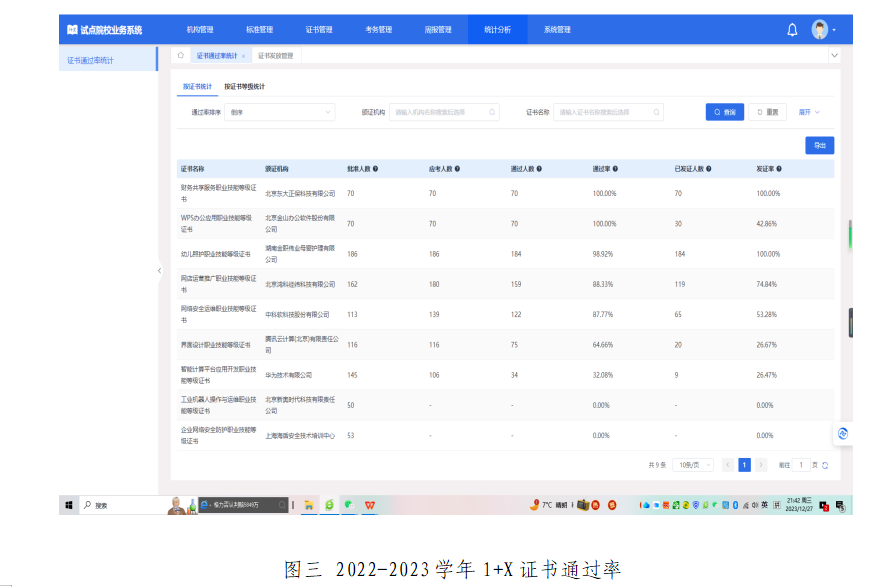This screenshot has height=587, width=893.
Task: Open 标准管理 in the top navigation
Action: coord(259,30)
